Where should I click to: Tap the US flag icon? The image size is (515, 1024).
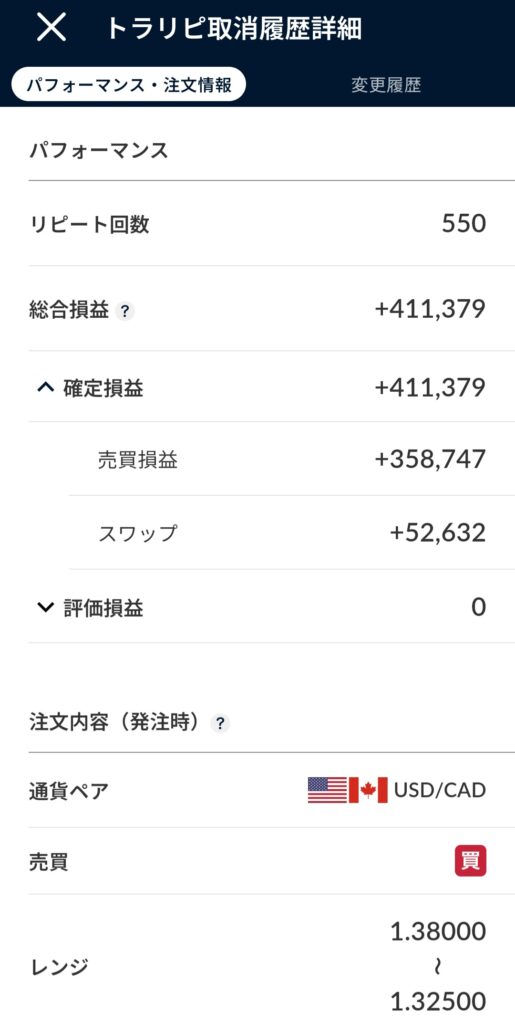pyautogui.click(x=327, y=790)
